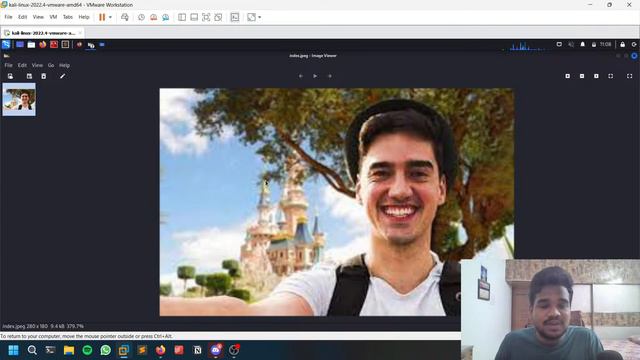Enter full screen mode via VMware toolbar icon
Image resolution: width=640 pixels, height=360 pixels.
pos(206,17)
